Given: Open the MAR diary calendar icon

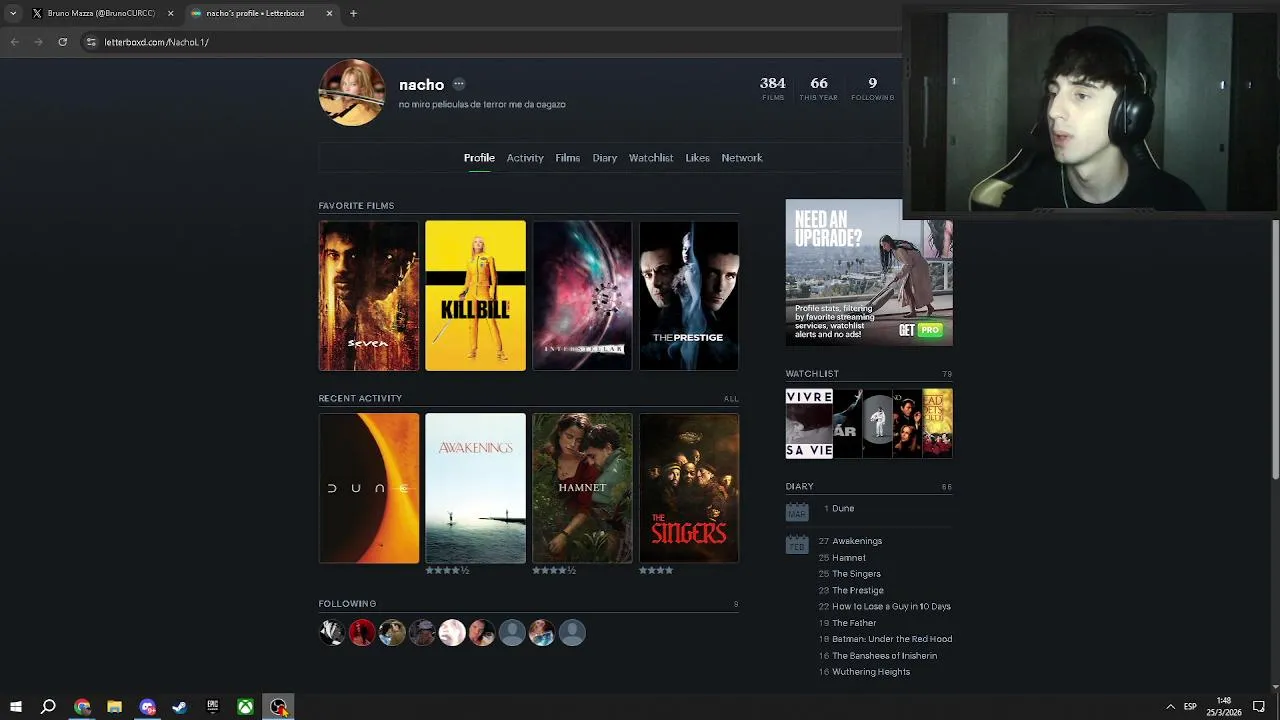Looking at the screenshot, I should click(x=797, y=512).
